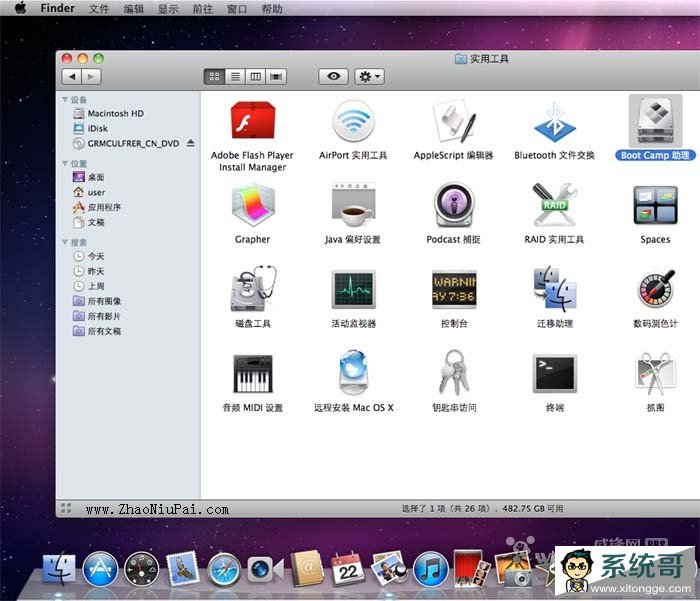Click the Quick Look eye button
The height and width of the screenshot is (601, 700).
pos(333,76)
